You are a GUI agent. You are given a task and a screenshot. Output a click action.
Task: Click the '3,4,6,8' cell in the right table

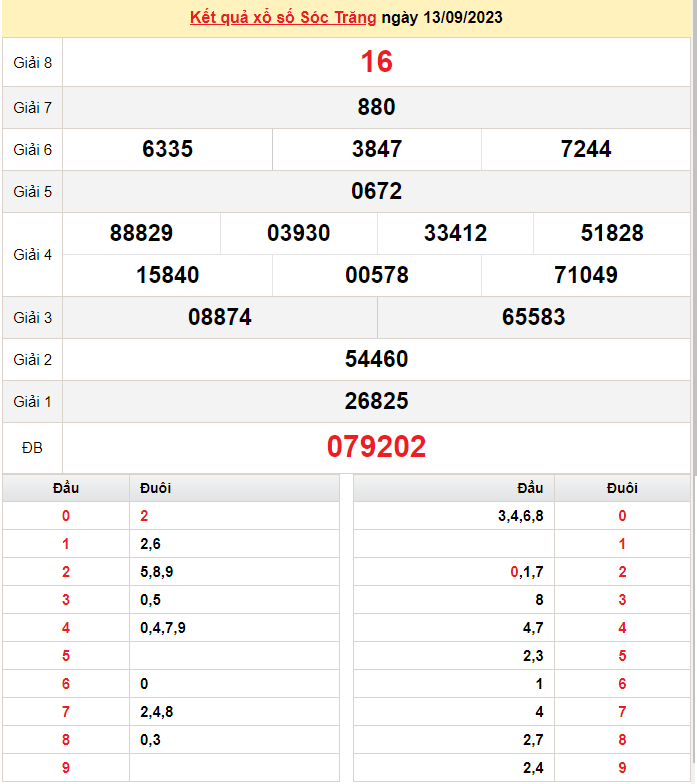click(x=520, y=516)
